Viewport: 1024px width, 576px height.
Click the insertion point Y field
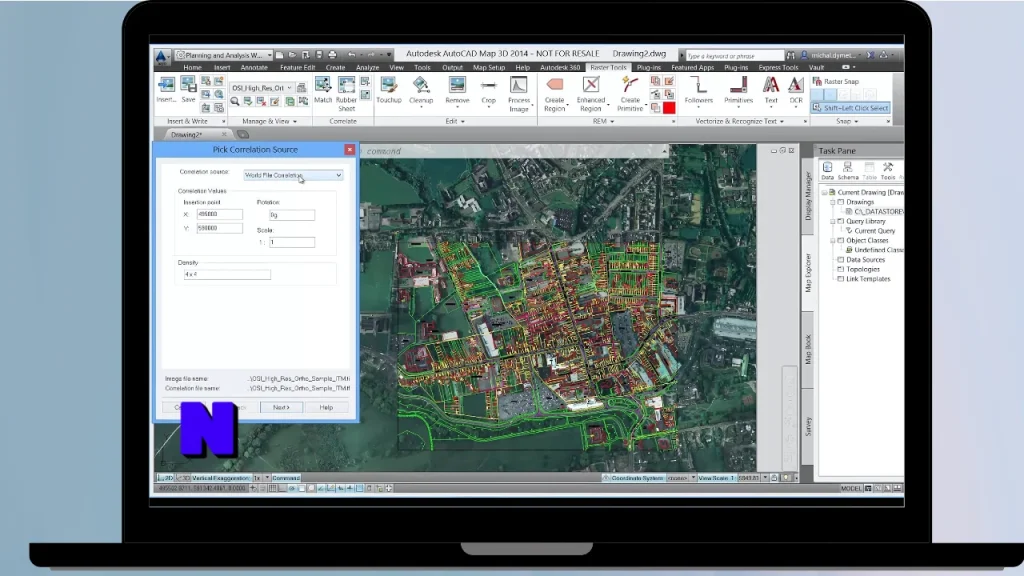point(219,228)
